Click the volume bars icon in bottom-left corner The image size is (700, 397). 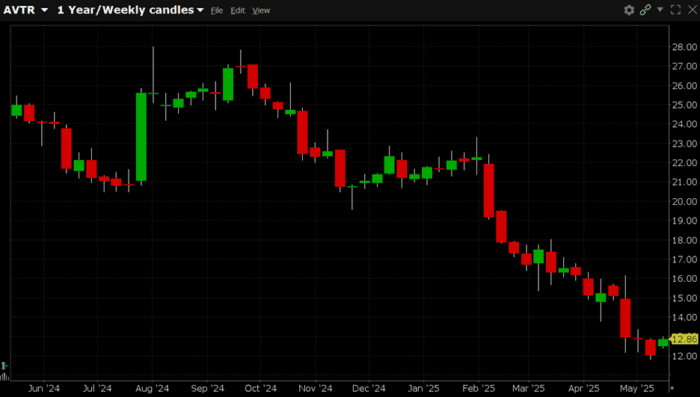[4, 376]
